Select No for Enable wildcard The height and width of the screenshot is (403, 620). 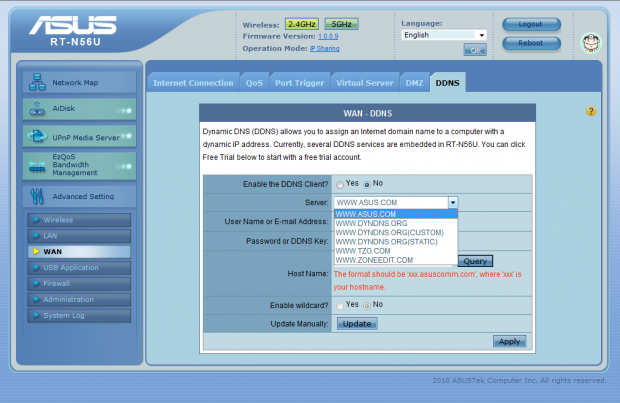(x=367, y=306)
